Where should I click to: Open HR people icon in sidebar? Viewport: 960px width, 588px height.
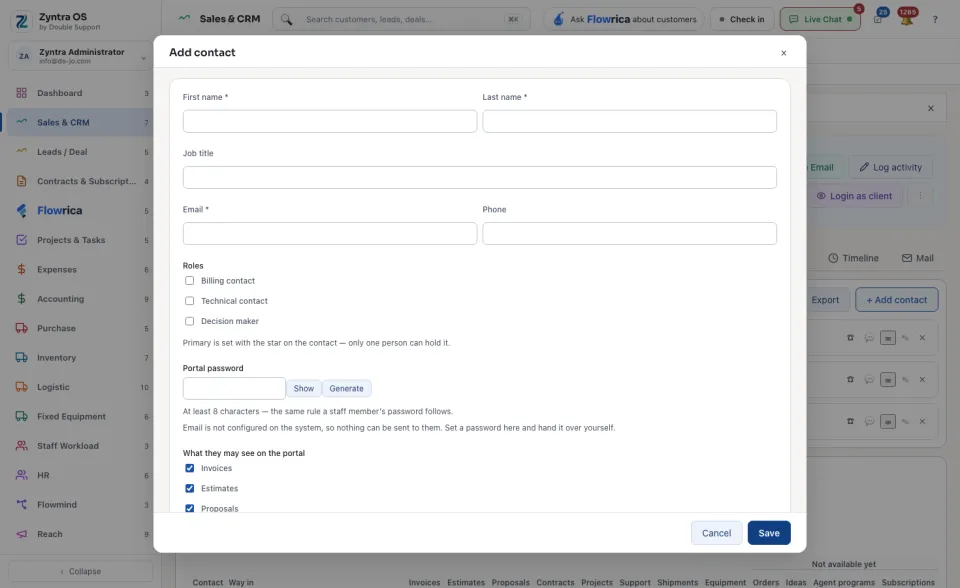21,475
